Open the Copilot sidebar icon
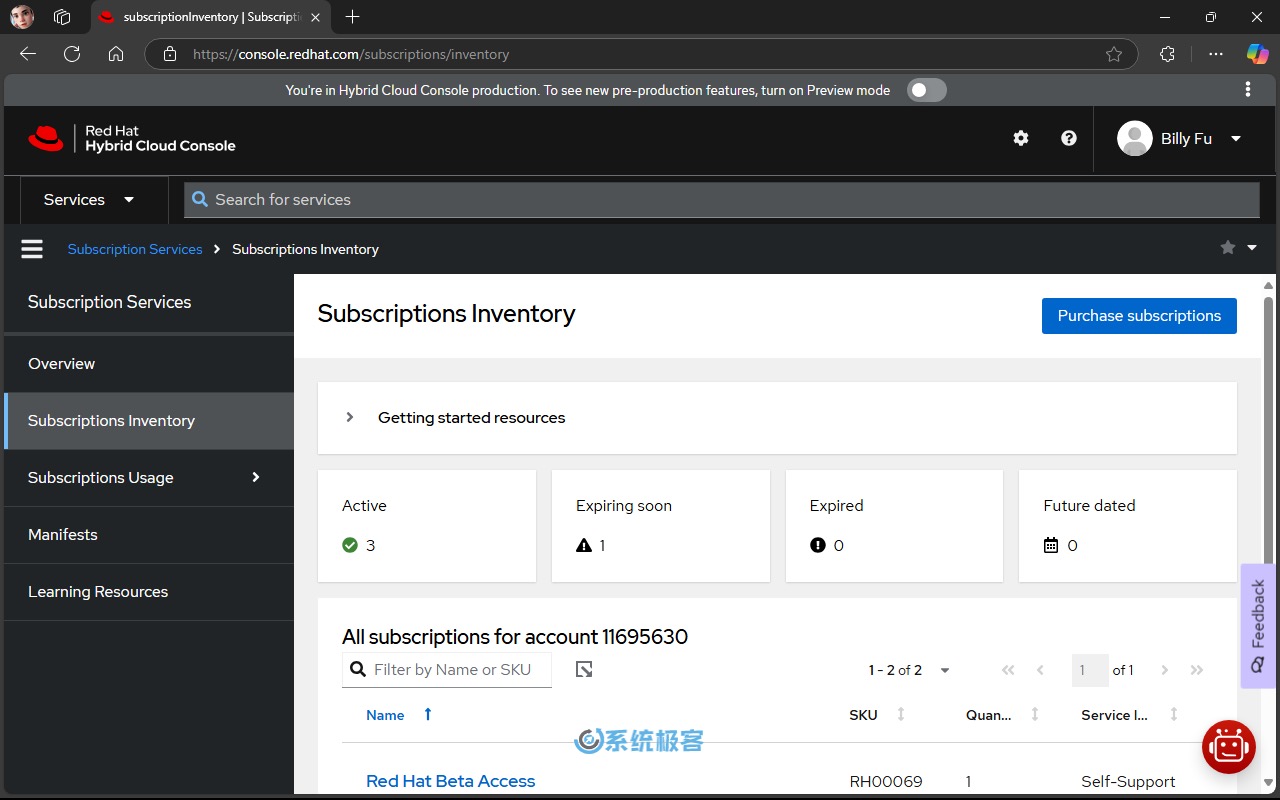 [x=1257, y=54]
